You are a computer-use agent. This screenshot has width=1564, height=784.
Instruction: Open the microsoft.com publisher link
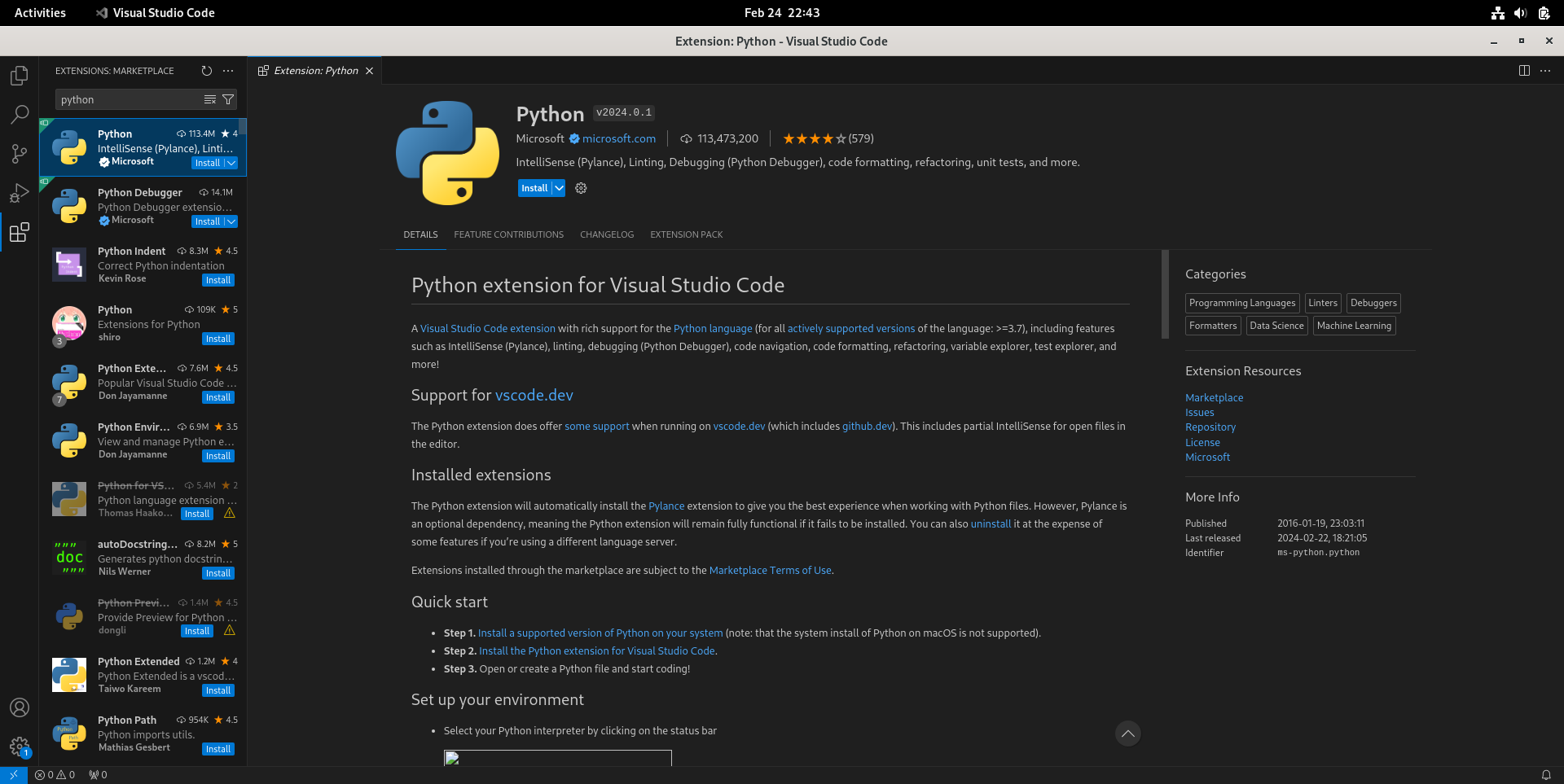[619, 138]
